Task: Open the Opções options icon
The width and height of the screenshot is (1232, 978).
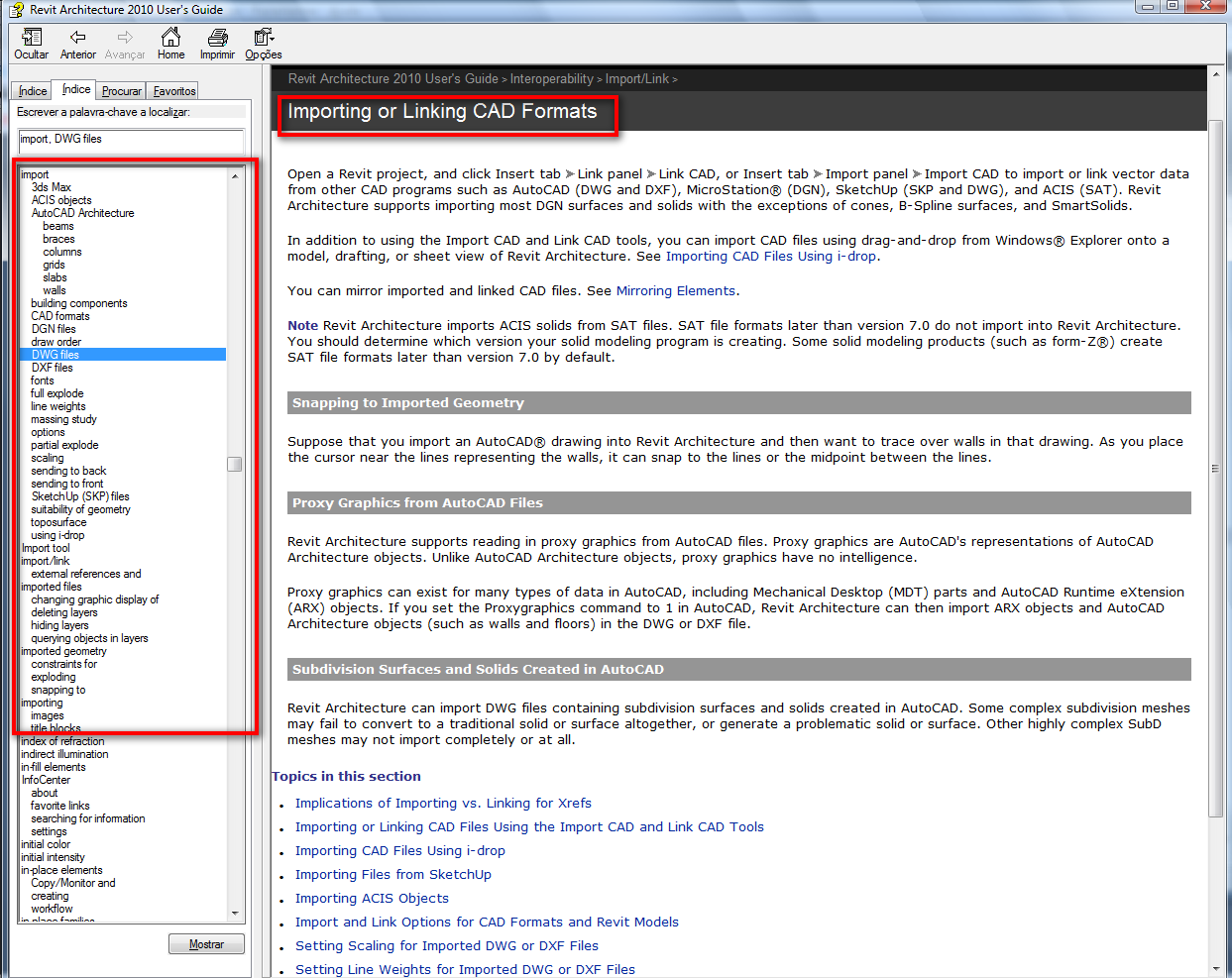Action: (x=264, y=38)
